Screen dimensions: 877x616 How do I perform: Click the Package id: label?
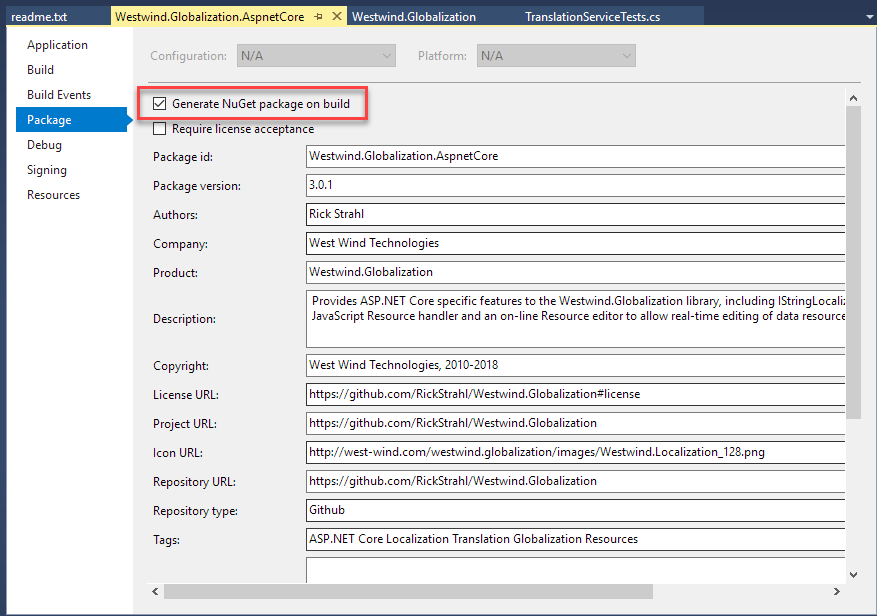183,157
